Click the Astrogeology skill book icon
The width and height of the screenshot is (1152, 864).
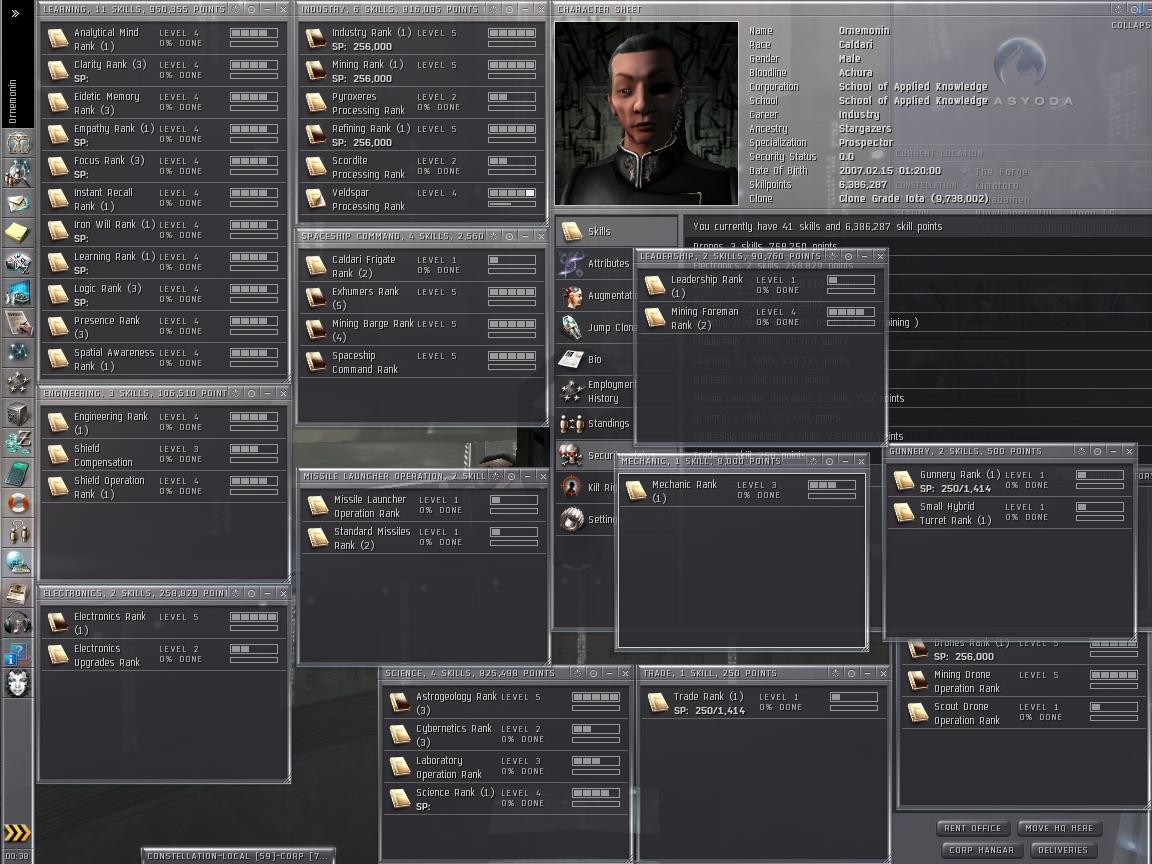[x=400, y=702]
